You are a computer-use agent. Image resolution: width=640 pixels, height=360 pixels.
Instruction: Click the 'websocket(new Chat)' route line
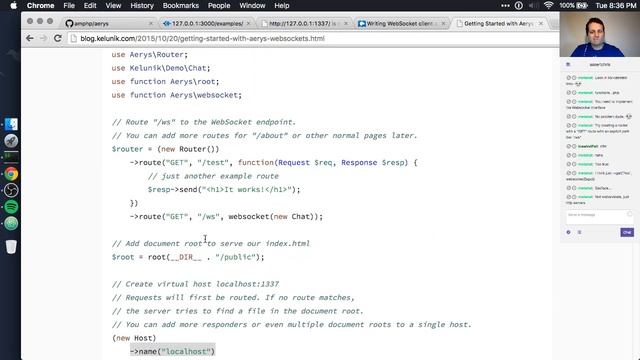coord(226,217)
